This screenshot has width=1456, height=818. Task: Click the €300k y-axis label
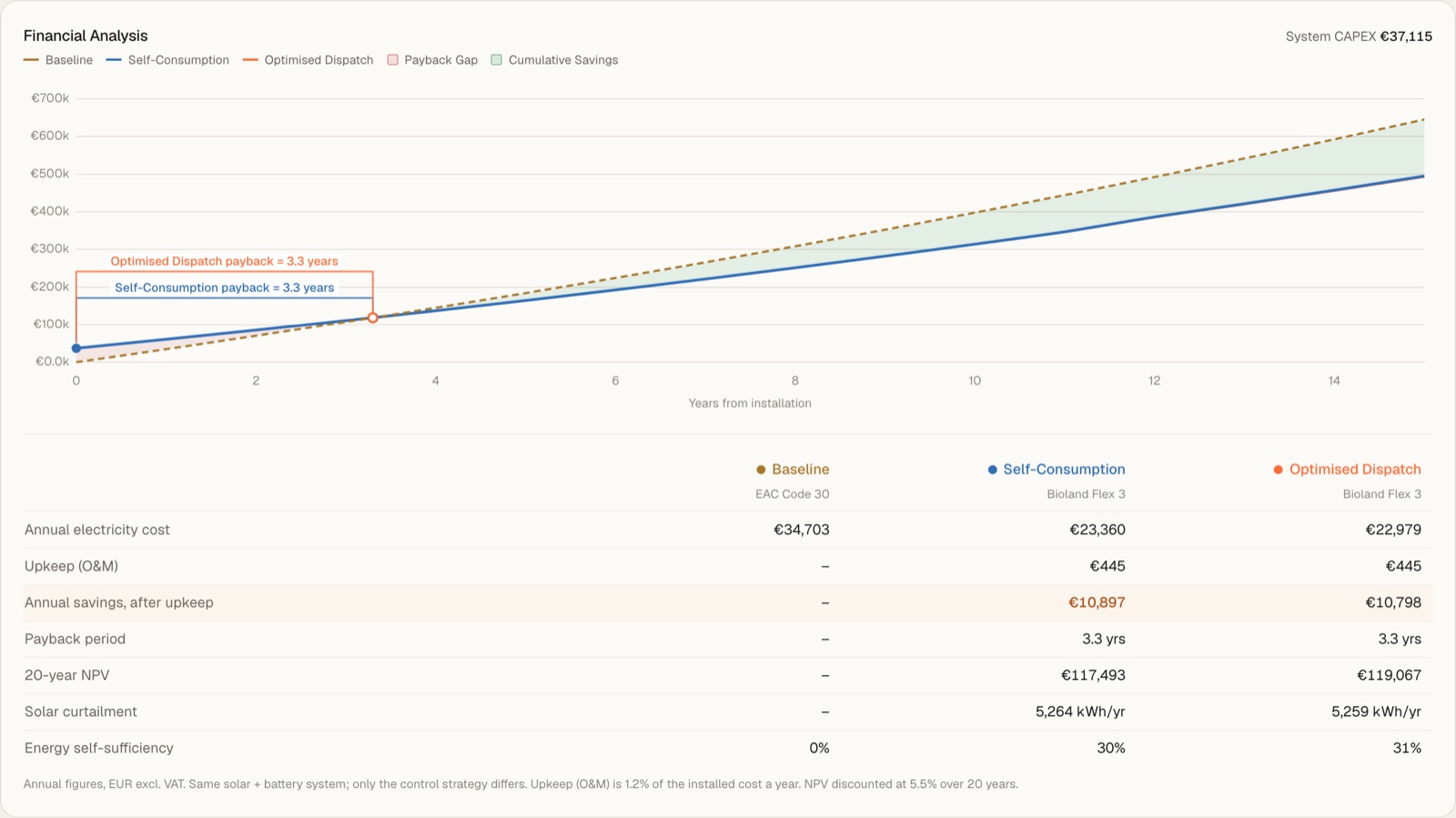point(50,248)
